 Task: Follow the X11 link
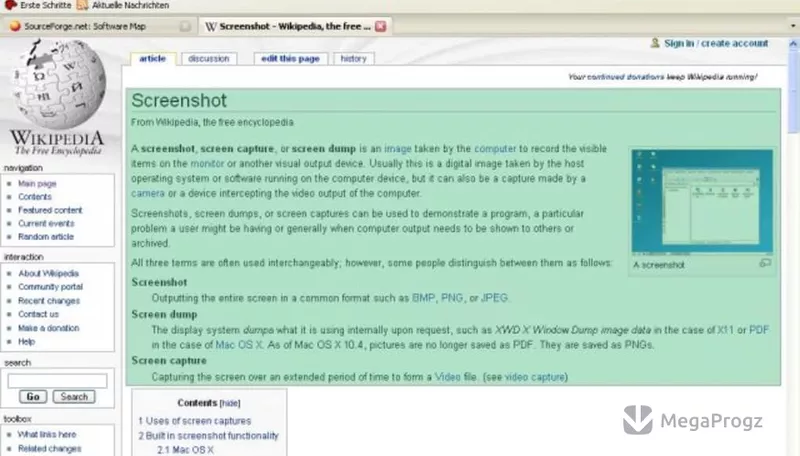click(725, 330)
